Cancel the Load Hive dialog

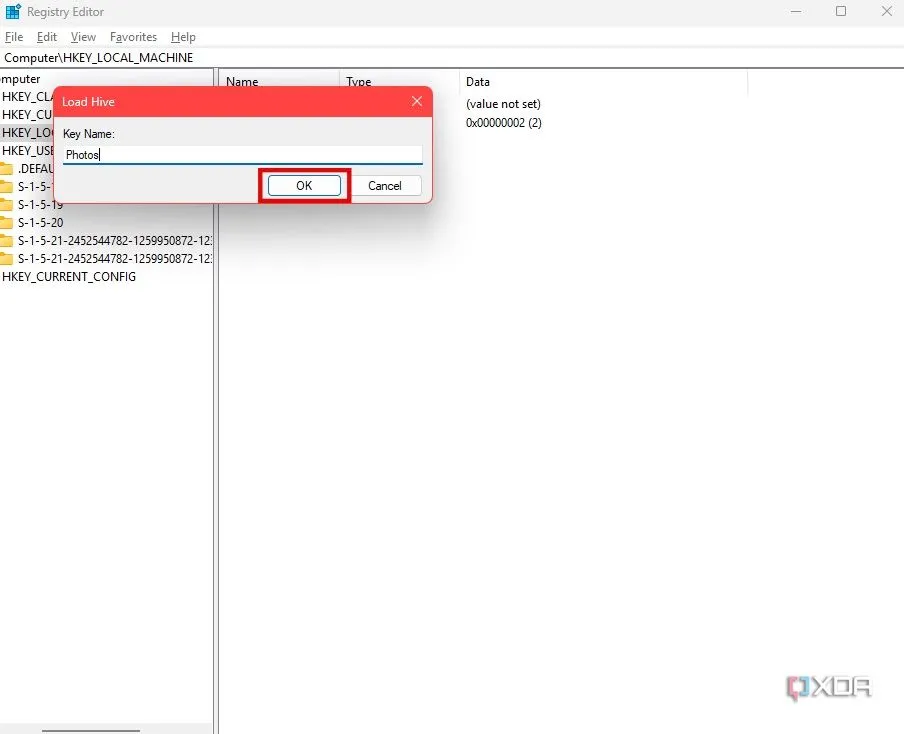(385, 186)
